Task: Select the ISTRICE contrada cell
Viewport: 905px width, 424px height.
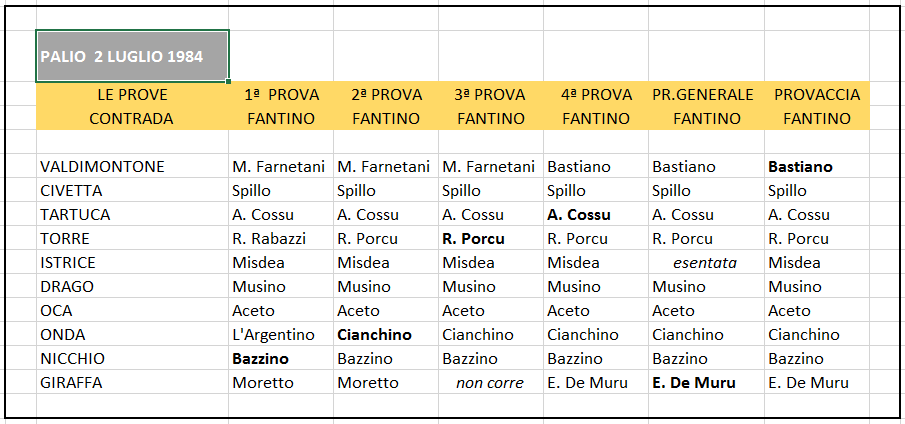Action: pos(132,263)
